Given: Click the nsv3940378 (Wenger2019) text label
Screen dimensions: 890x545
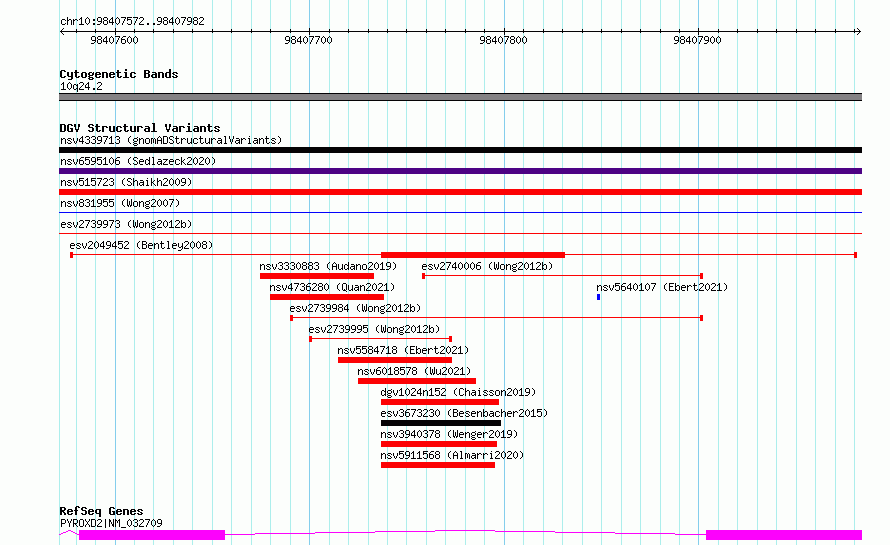Looking at the screenshot, I should [x=449, y=434].
